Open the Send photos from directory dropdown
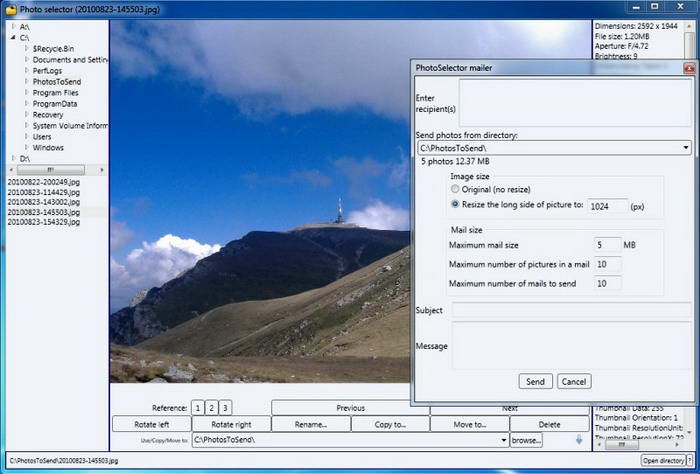Viewport: 700px width, 474px height. click(686, 148)
